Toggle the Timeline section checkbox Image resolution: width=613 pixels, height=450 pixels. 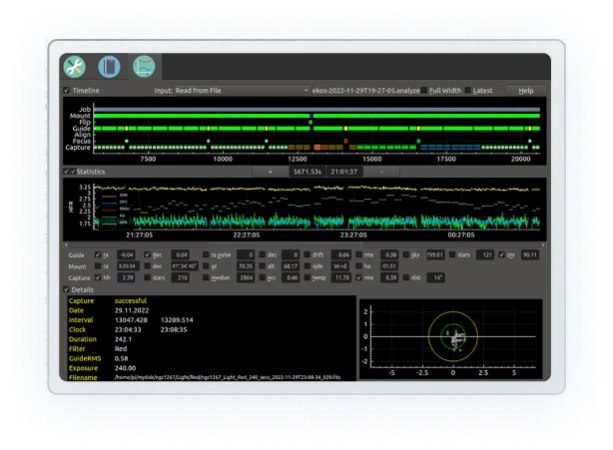point(66,90)
